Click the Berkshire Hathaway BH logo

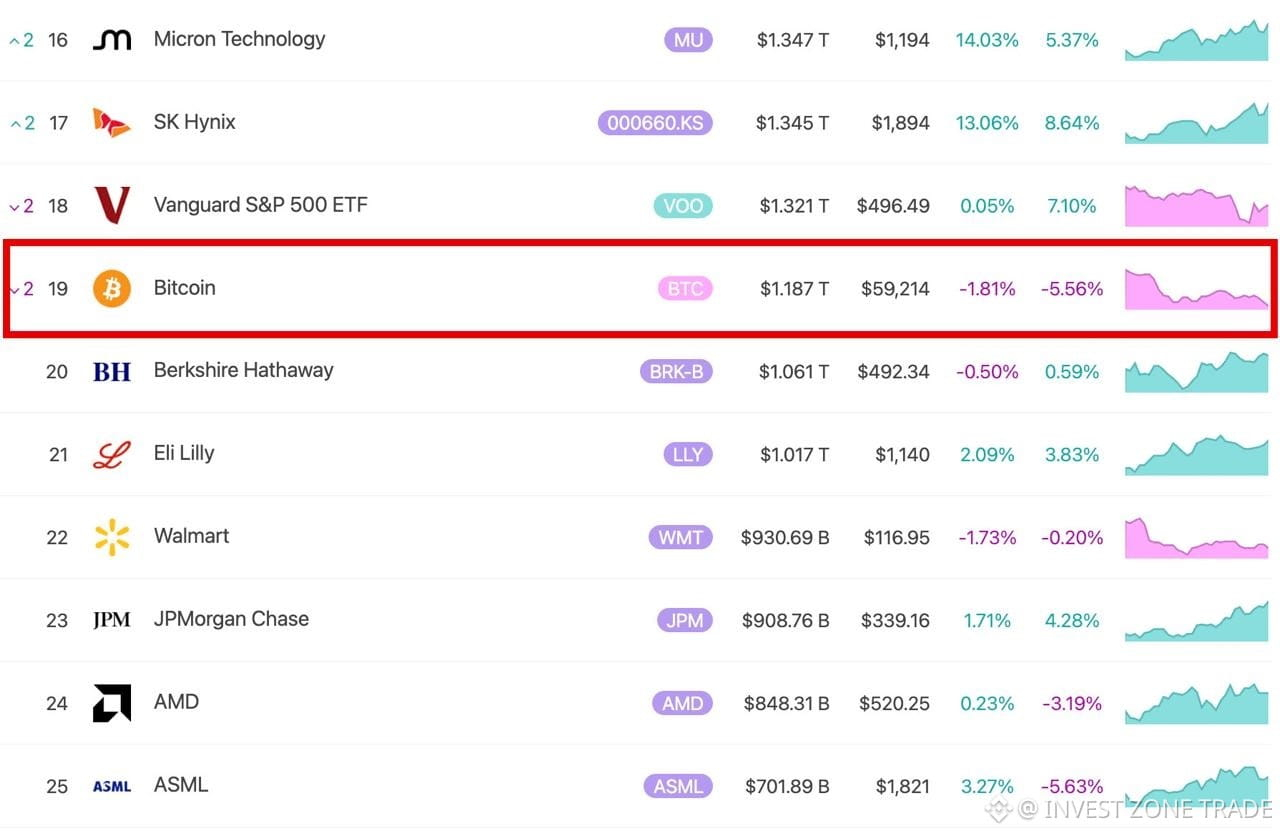tap(112, 372)
